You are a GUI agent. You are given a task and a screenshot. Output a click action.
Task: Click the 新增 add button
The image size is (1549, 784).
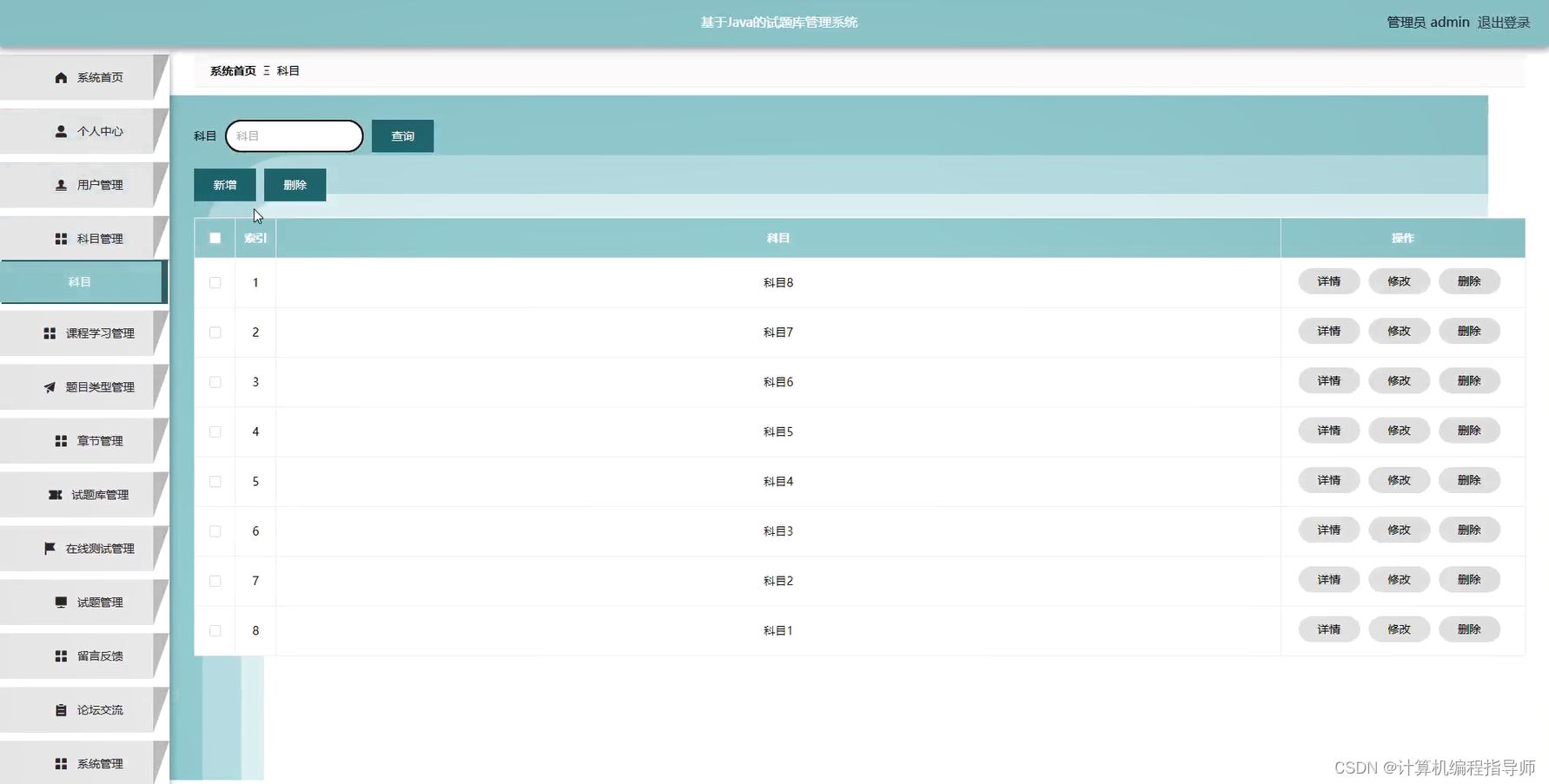pyautogui.click(x=225, y=185)
